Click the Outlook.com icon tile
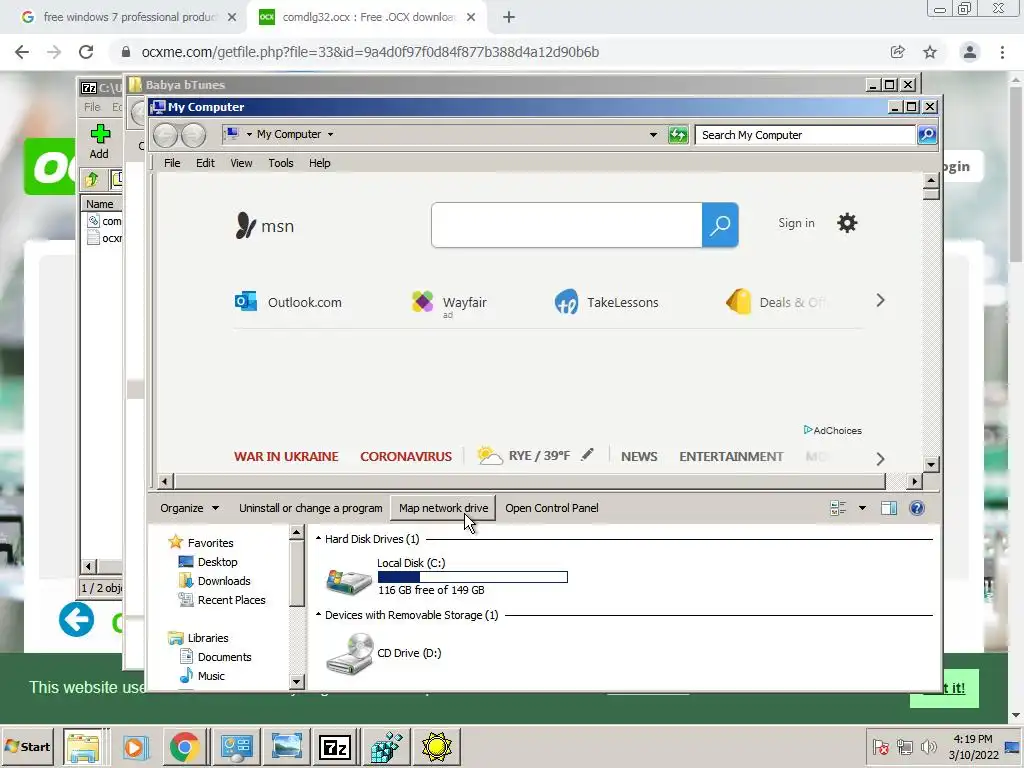 pos(246,302)
